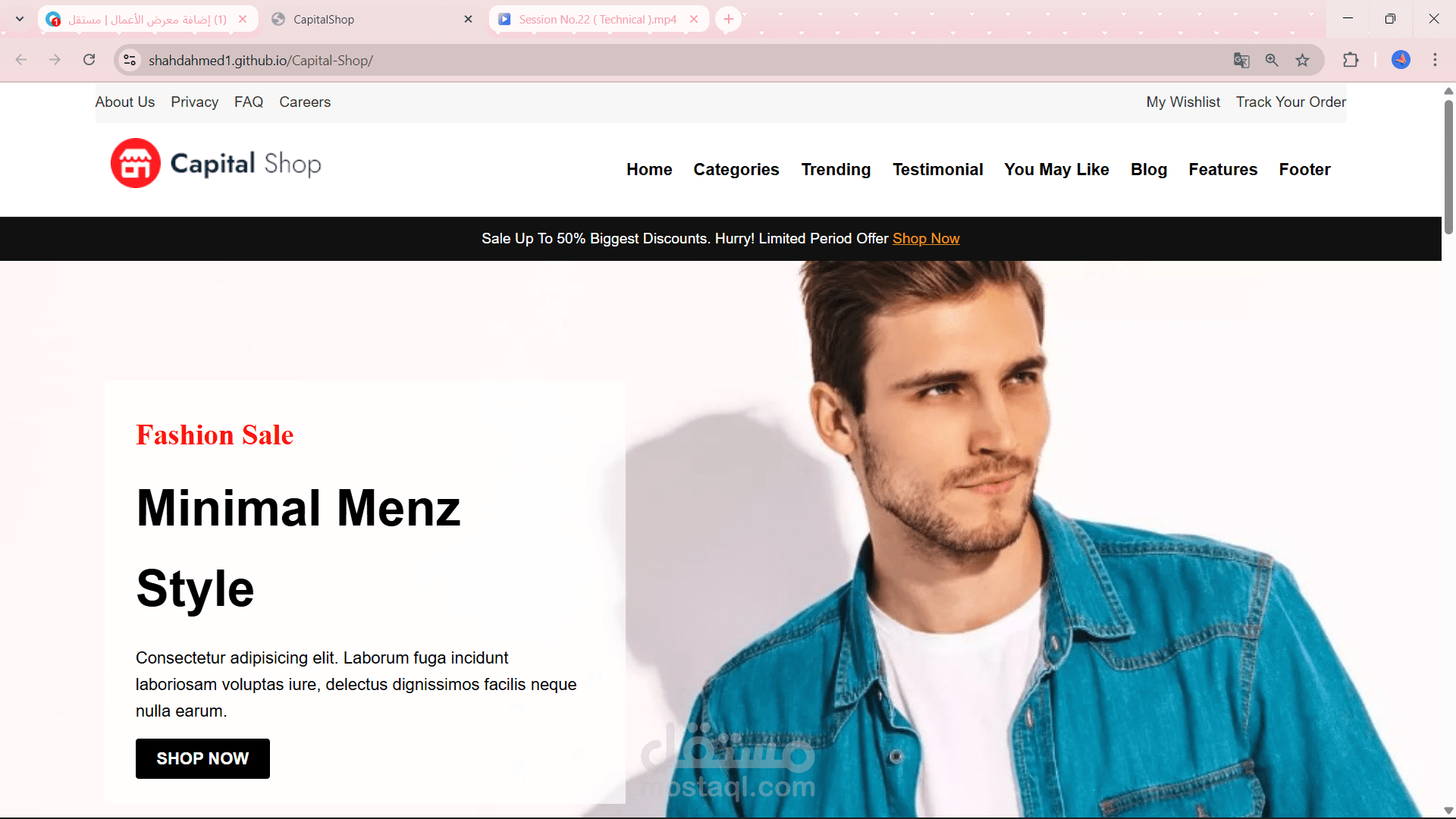The width and height of the screenshot is (1456, 819).
Task: Open the browser extensions puzzle icon
Action: (1351, 60)
